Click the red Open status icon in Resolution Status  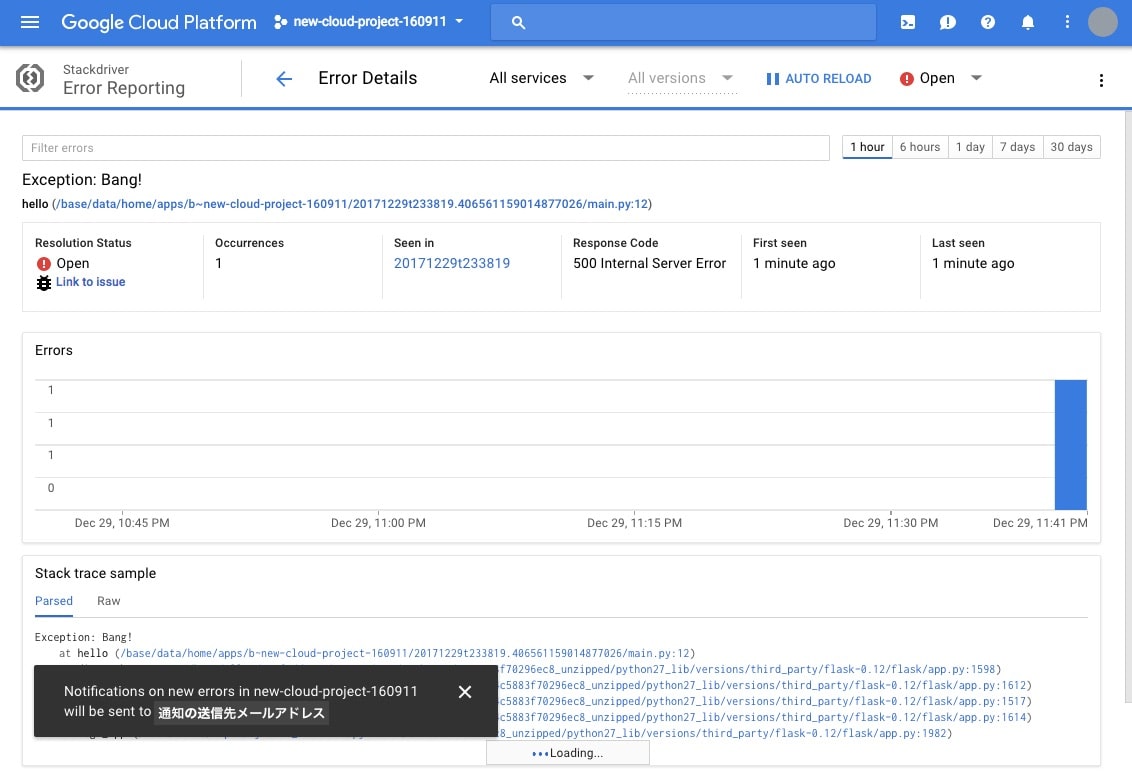[x=44, y=264]
